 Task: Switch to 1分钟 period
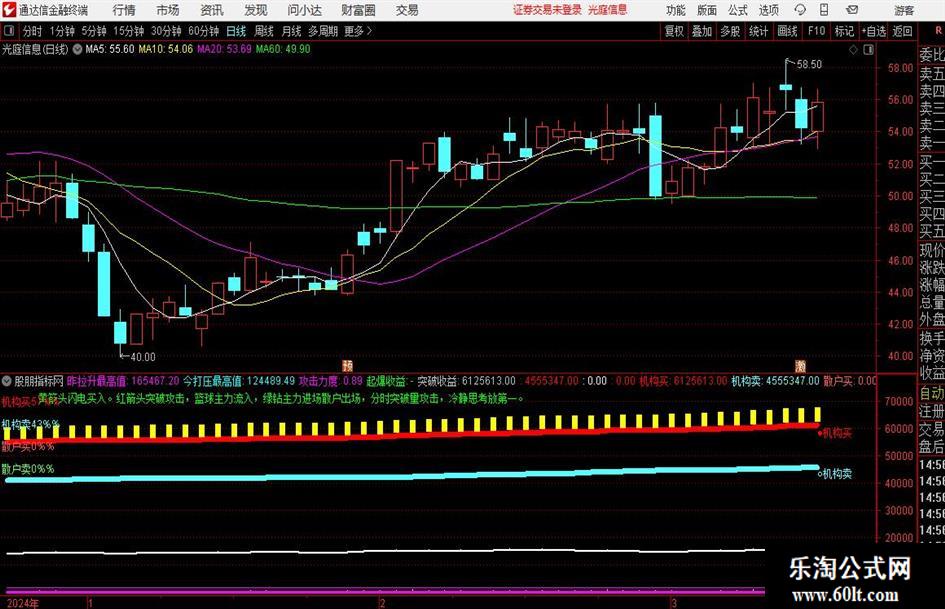62,31
